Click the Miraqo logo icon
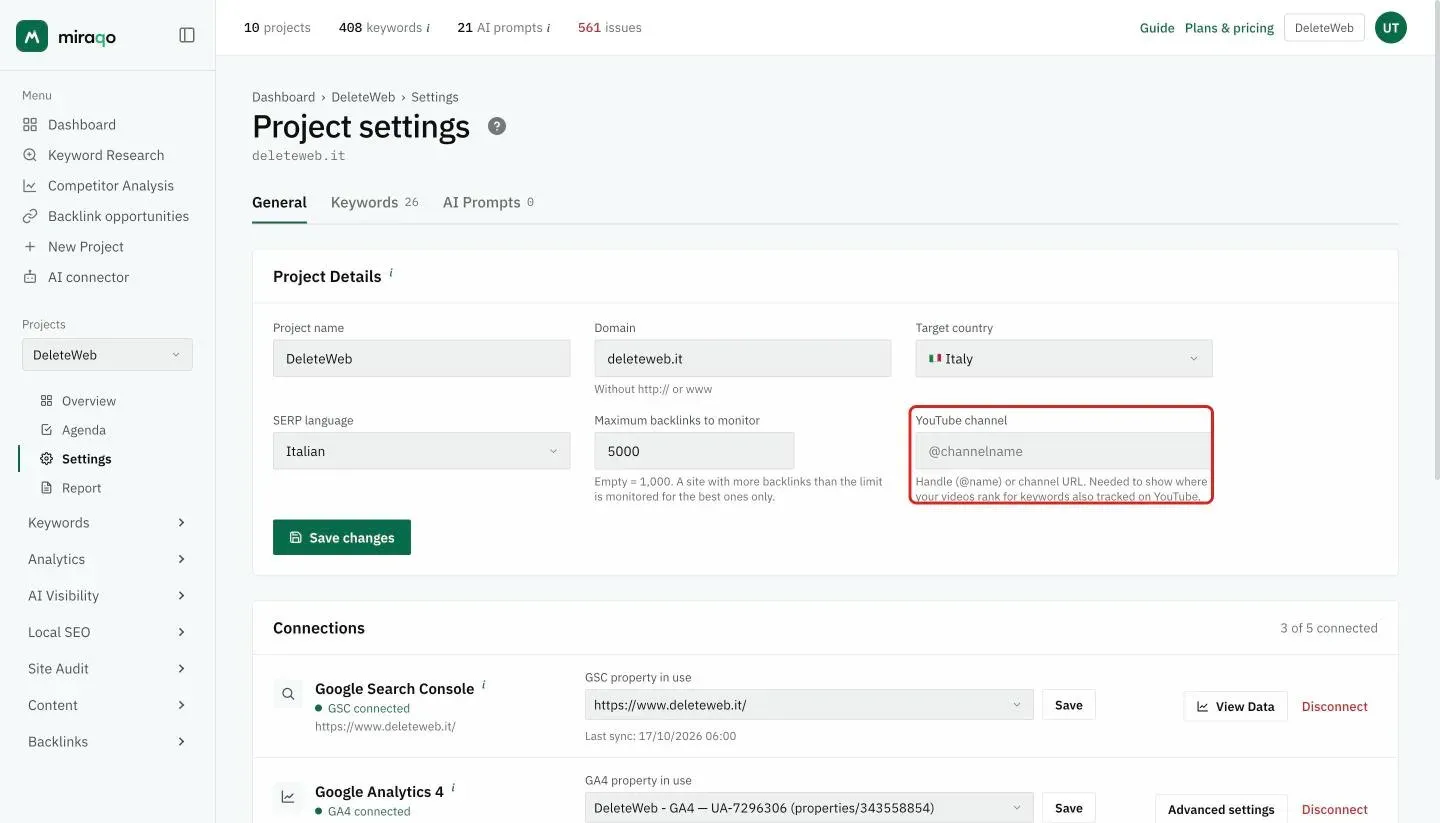Image resolution: width=1440 pixels, height=823 pixels. tap(32, 36)
